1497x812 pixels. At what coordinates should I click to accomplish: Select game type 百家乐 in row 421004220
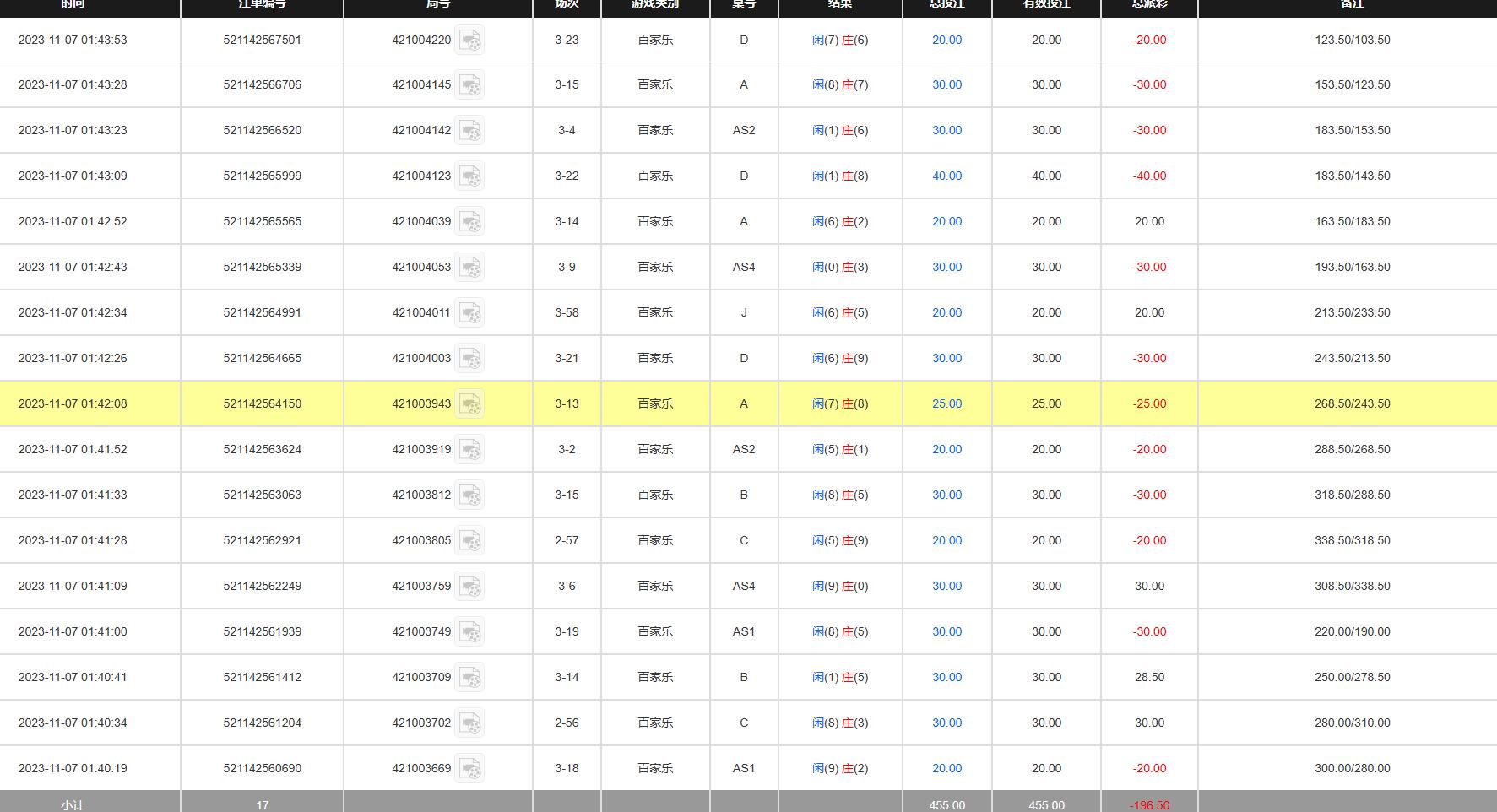click(655, 40)
